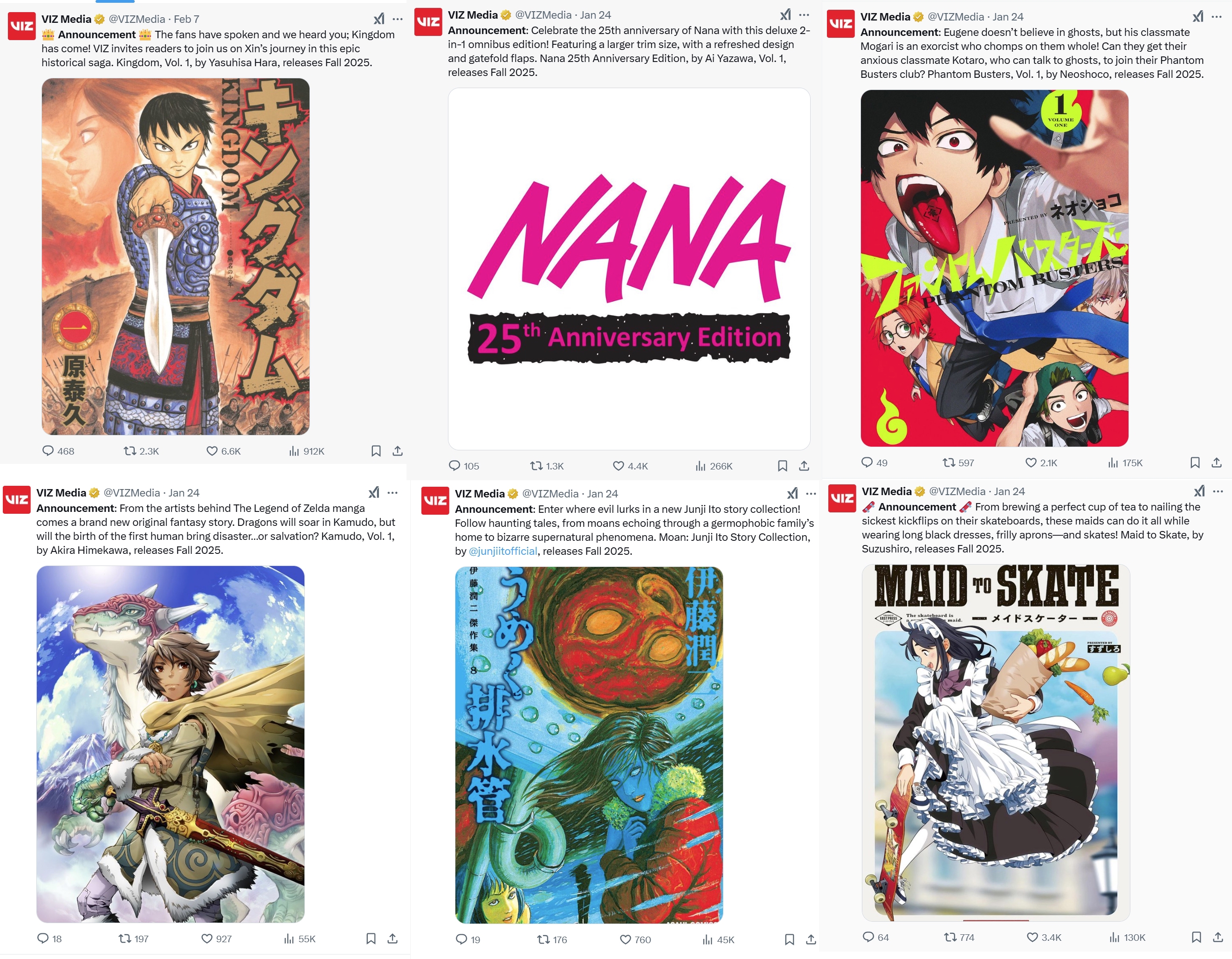The image size is (1232, 959).
Task: Open Jan 24 timestamp on Maid to Skate post
Action: (1009, 491)
